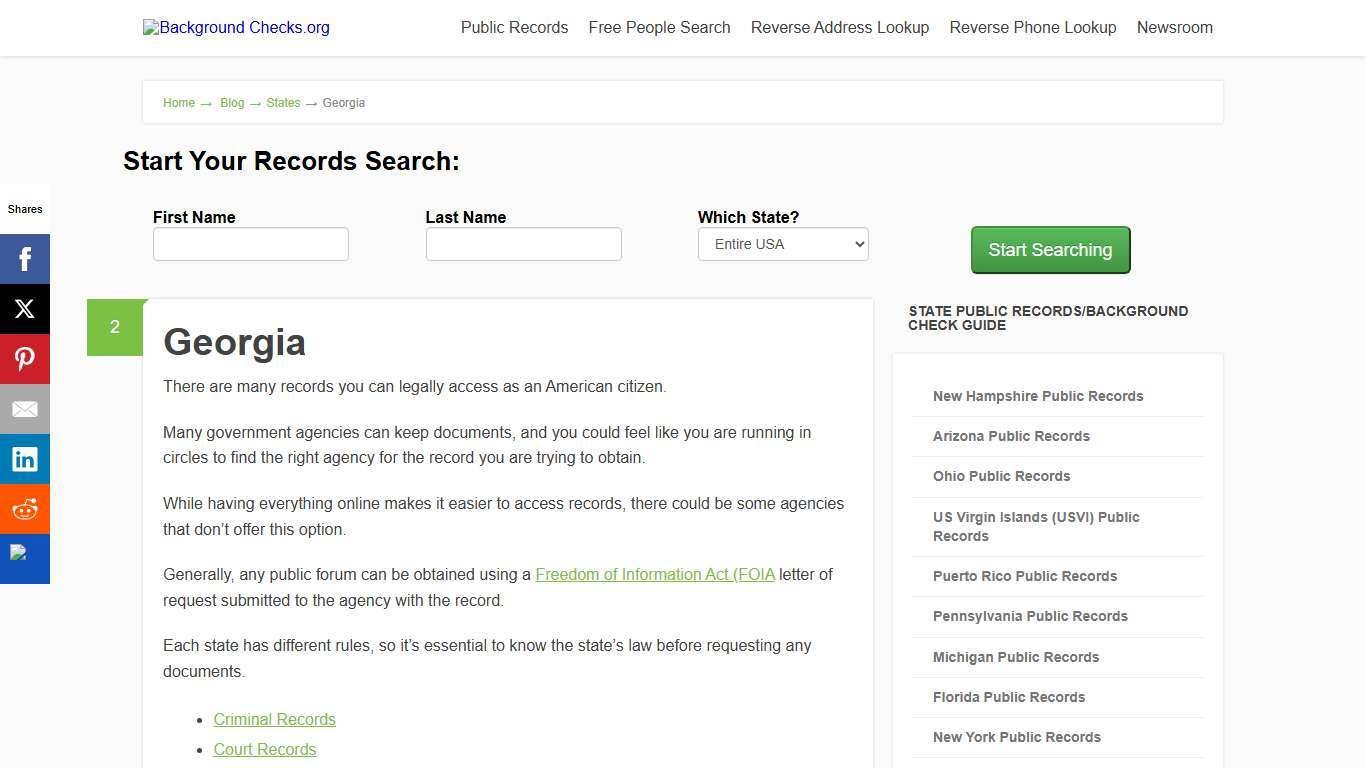Screen dimensions: 1366x768
Task: Open the Which State dropdown
Action: [x=783, y=244]
